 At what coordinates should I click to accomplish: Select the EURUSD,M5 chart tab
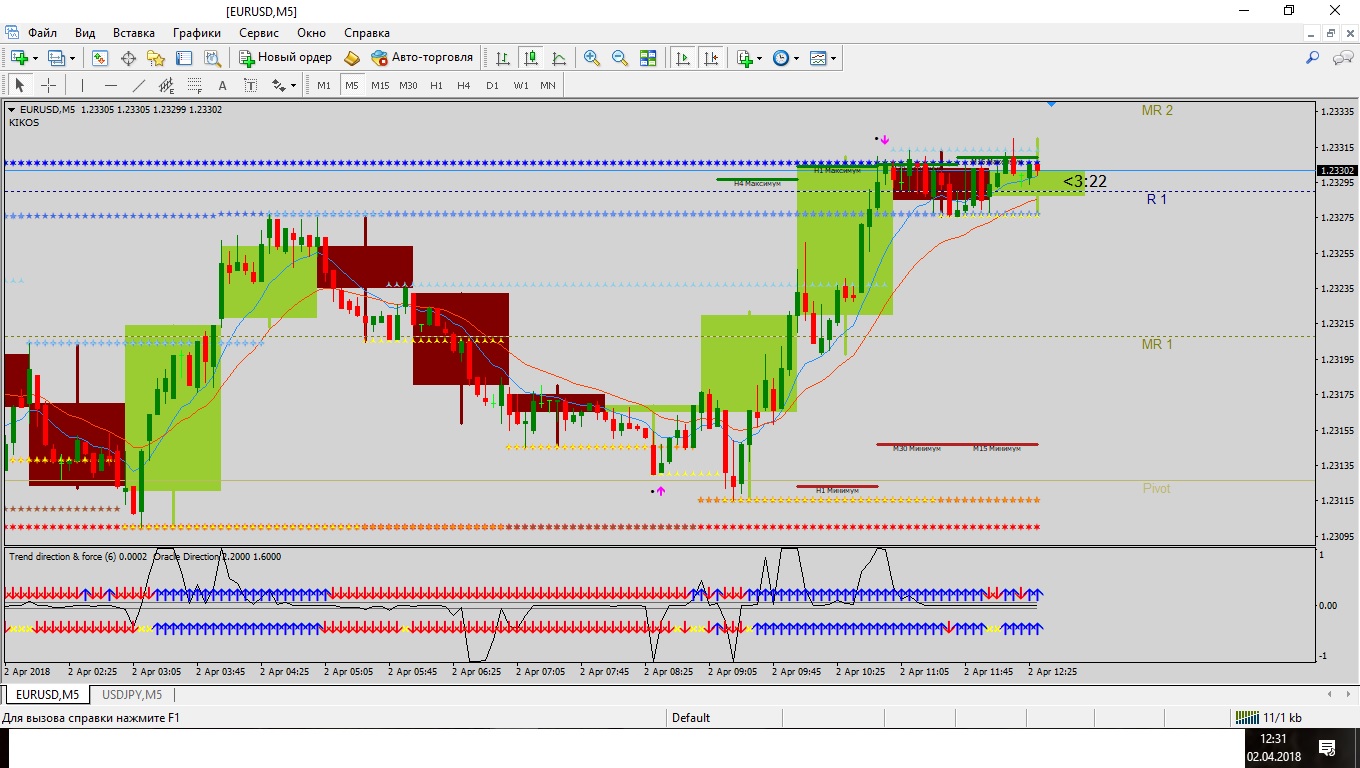click(47, 694)
